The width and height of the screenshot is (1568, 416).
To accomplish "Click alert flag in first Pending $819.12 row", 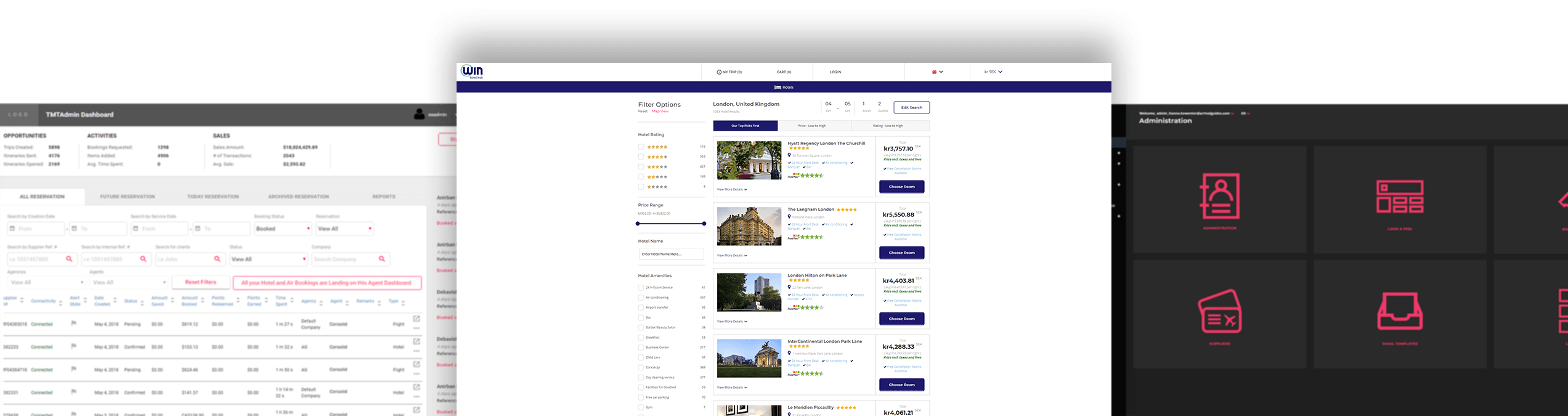I will pos(73,323).
